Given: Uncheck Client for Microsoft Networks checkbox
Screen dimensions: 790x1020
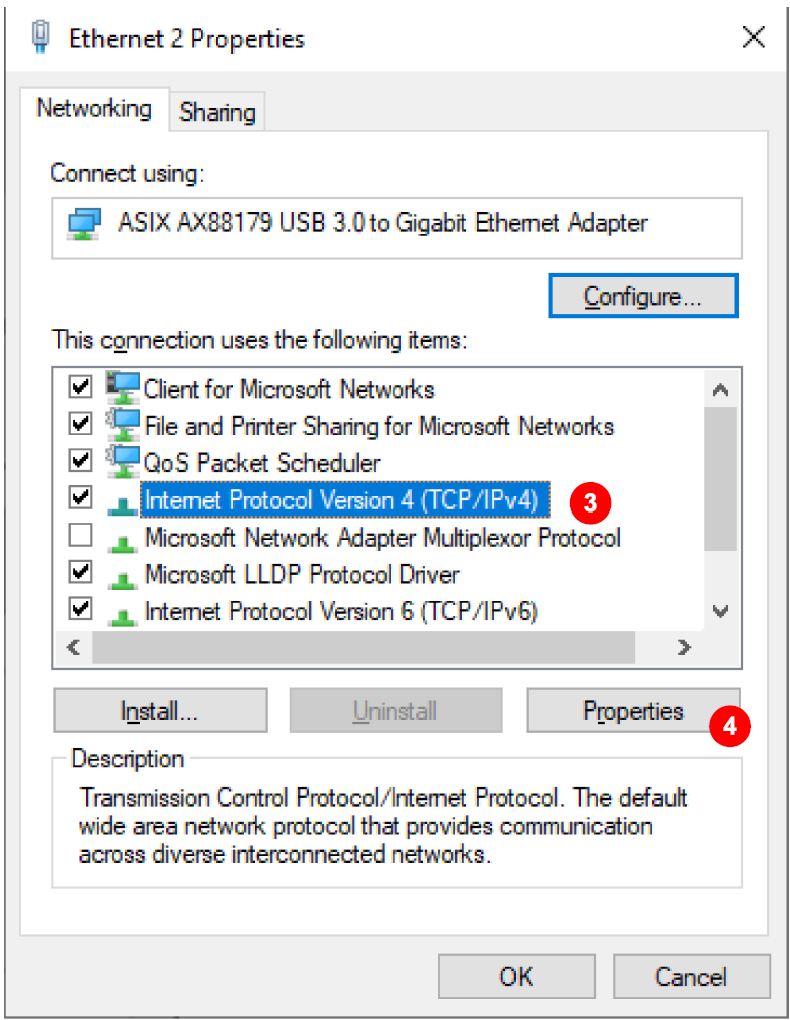Looking at the screenshot, I should (80, 387).
